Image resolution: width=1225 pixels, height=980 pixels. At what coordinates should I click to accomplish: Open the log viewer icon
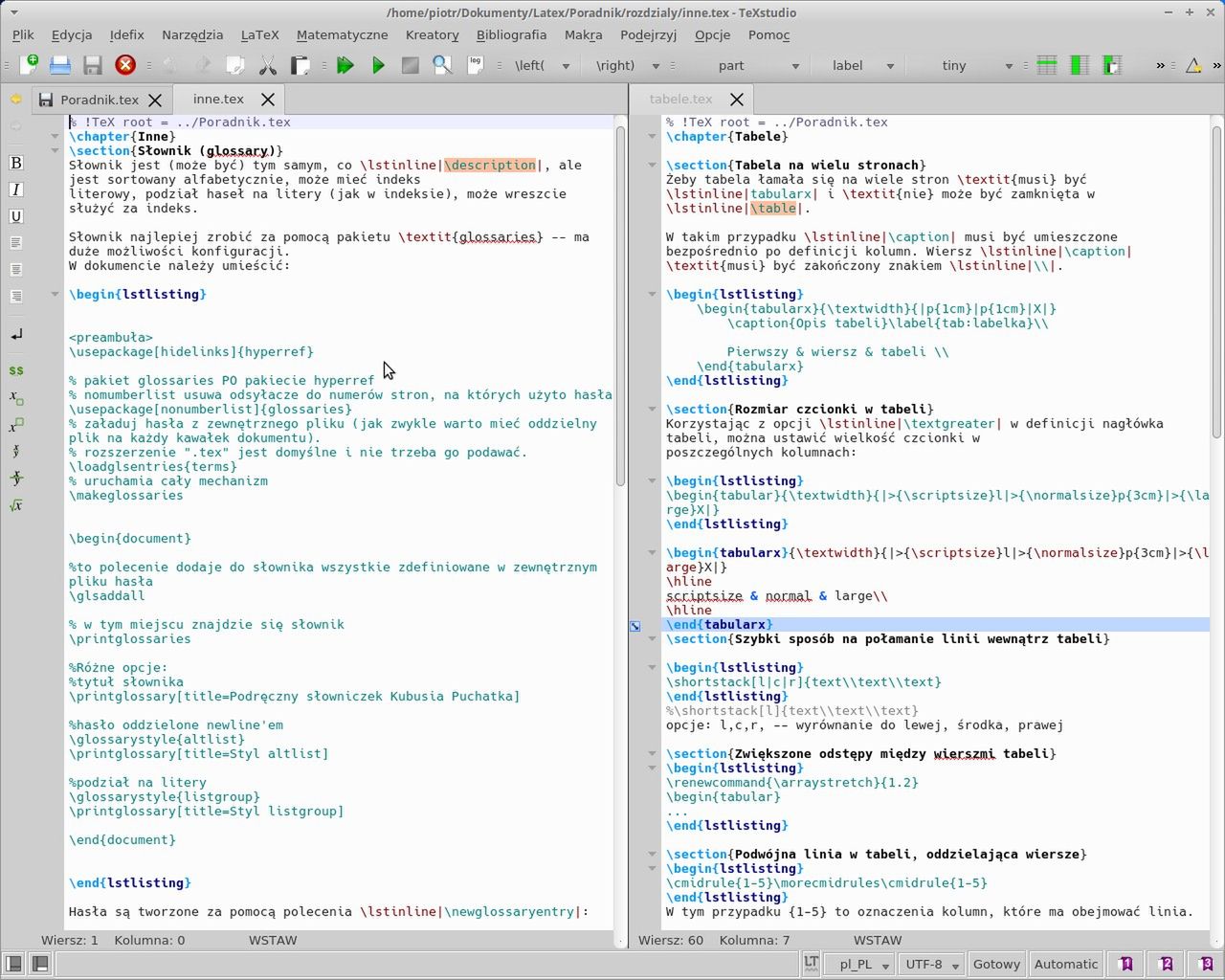[475, 65]
